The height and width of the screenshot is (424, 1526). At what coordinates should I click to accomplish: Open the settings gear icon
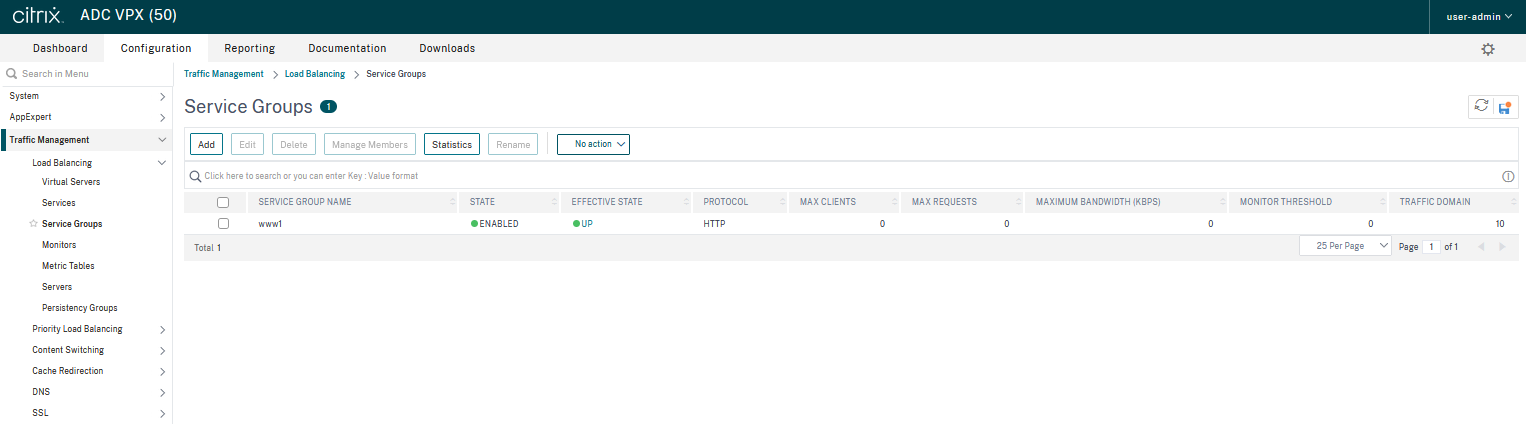[x=1488, y=49]
